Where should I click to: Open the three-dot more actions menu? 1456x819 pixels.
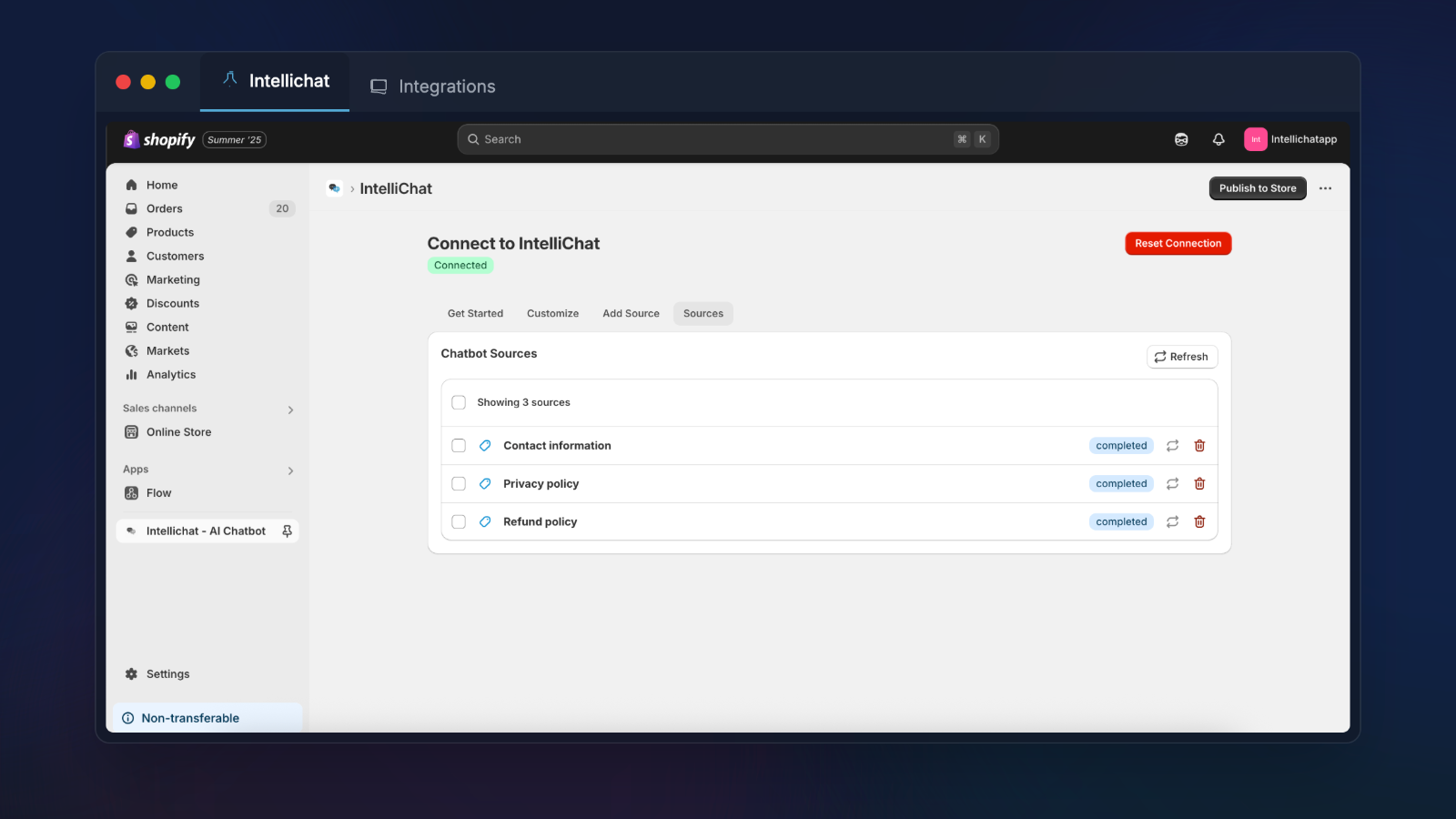(x=1325, y=188)
